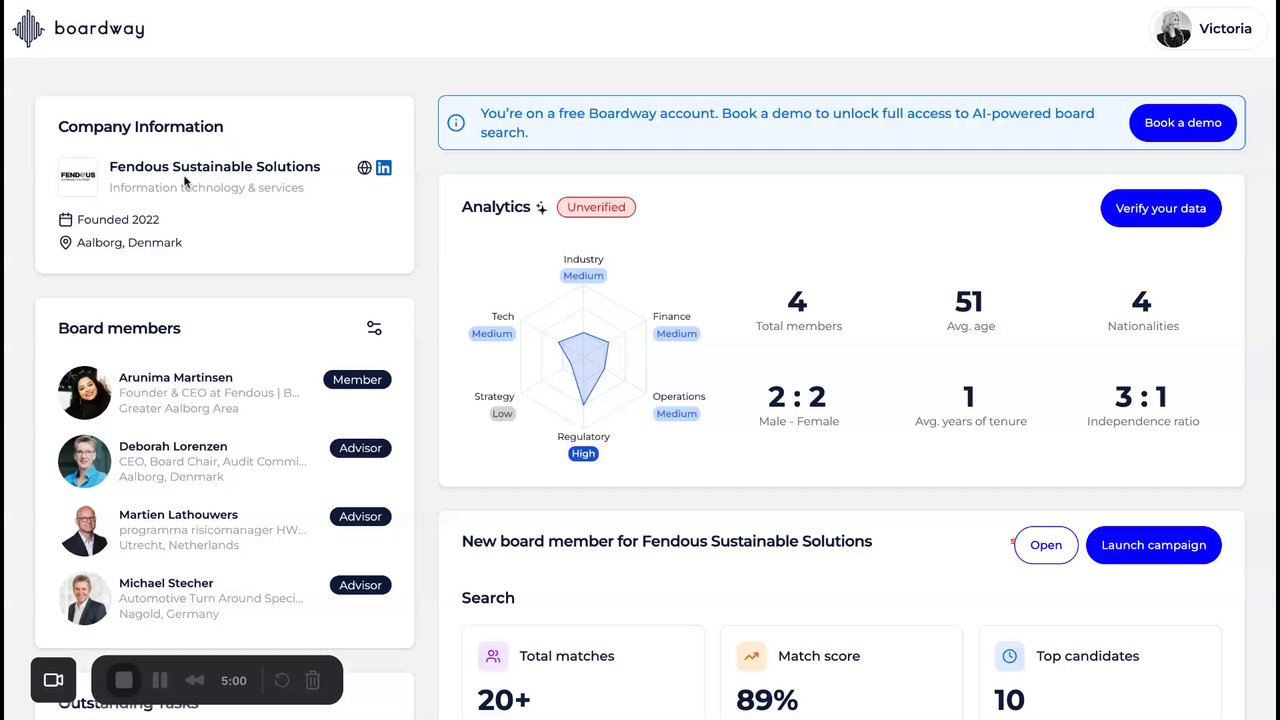Click Arunima Martinsen's name
The image size is (1280, 720).
(x=176, y=378)
